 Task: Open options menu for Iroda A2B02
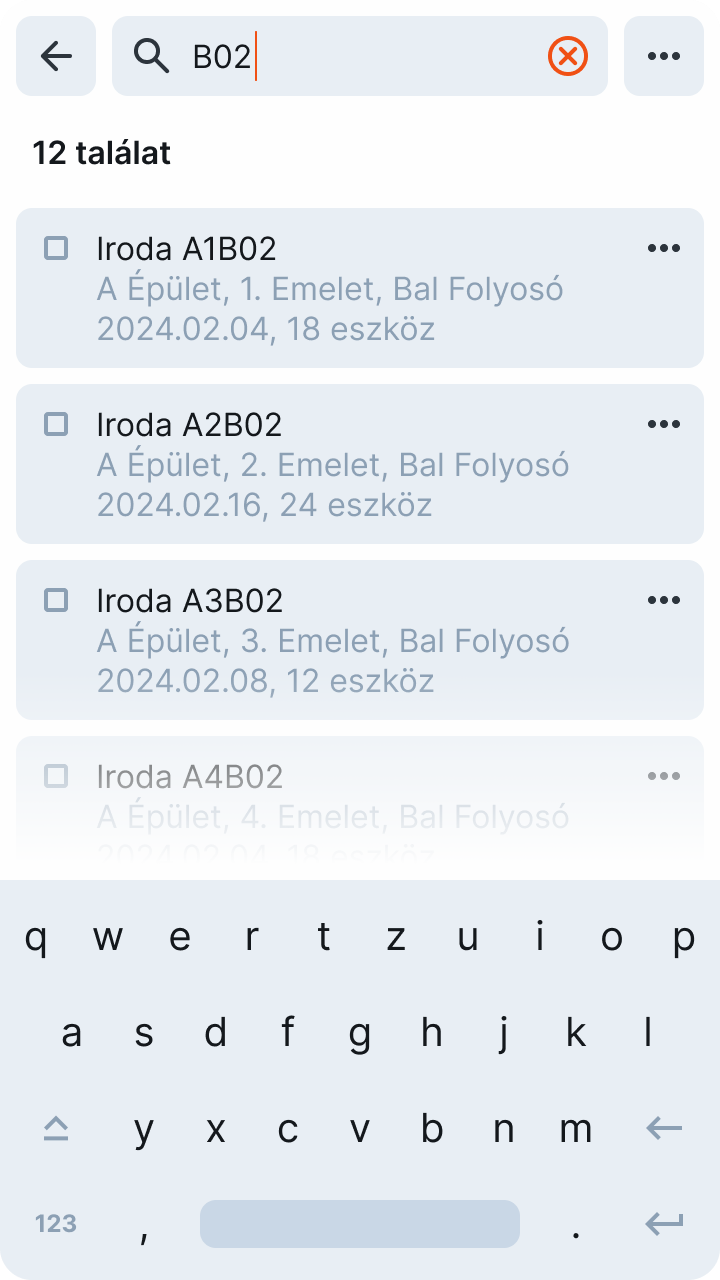pos(664,424)
